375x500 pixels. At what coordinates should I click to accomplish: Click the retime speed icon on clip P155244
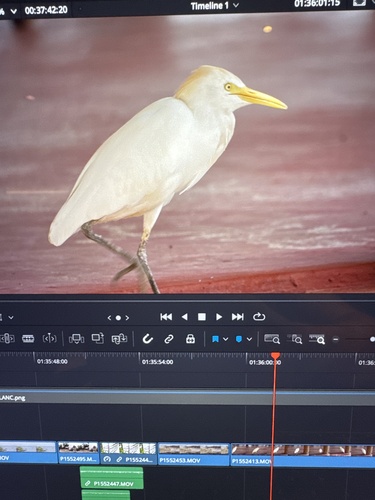coord(107,459)
